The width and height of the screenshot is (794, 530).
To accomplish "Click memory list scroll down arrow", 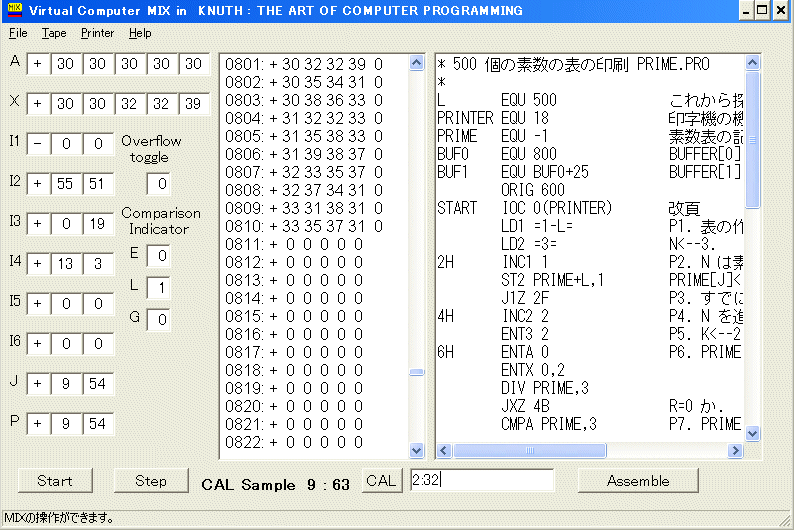I will pos(416,450).
